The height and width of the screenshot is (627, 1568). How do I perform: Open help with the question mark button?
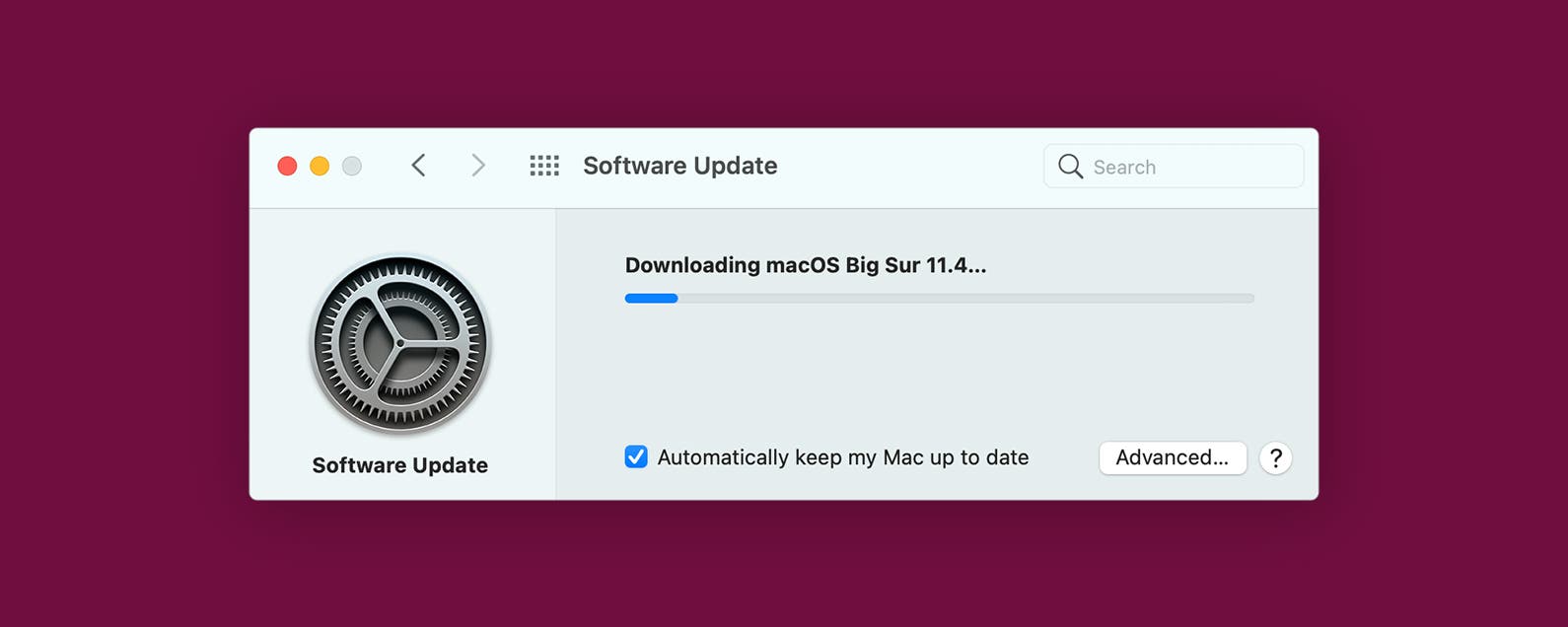coord(1275,458)
